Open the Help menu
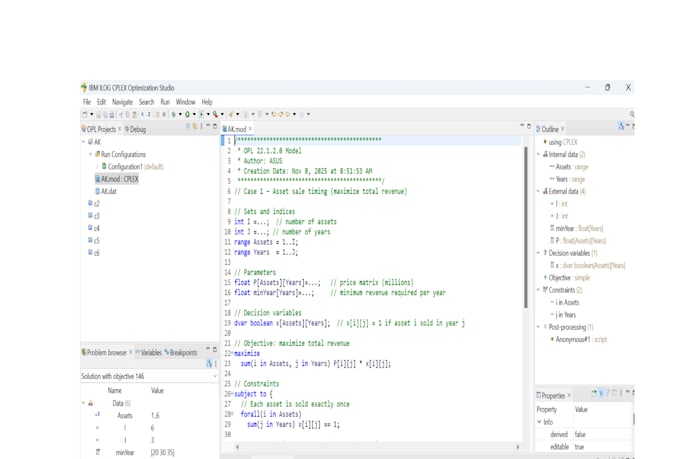The width and height of the screenshot is (680, 459). (207, 102)
